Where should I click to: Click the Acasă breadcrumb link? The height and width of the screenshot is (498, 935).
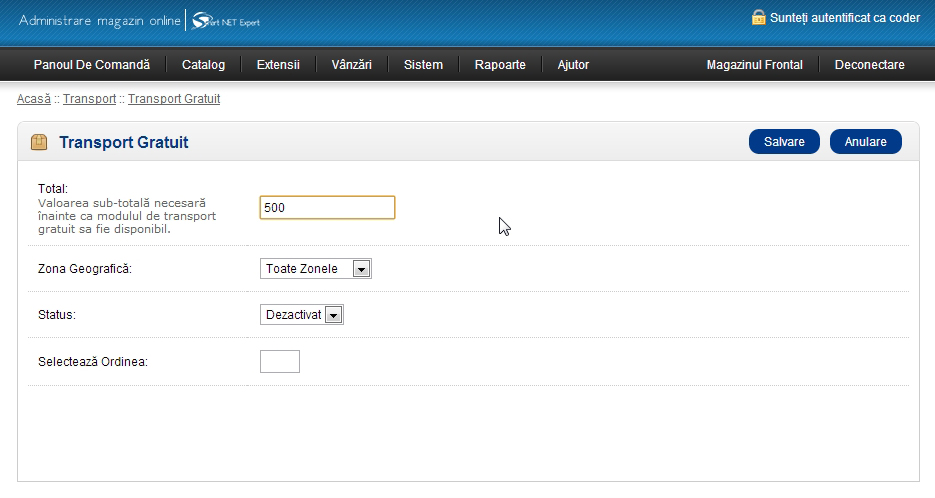34,99
